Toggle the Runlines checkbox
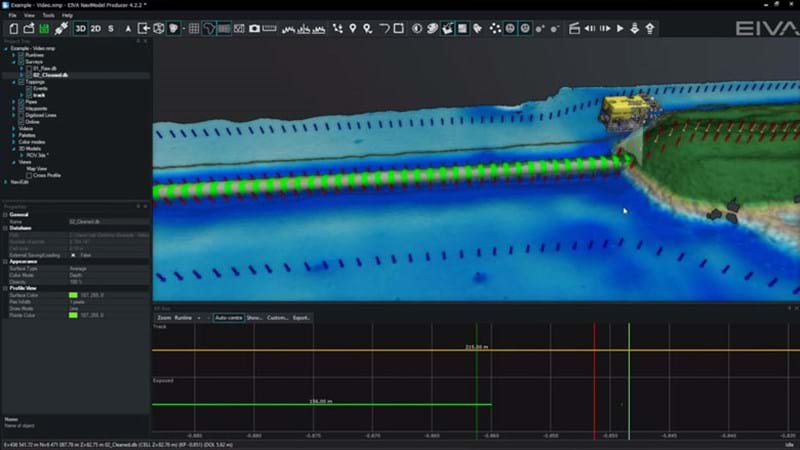The height and width of the screenshot is (450, 800). [21, 55]
